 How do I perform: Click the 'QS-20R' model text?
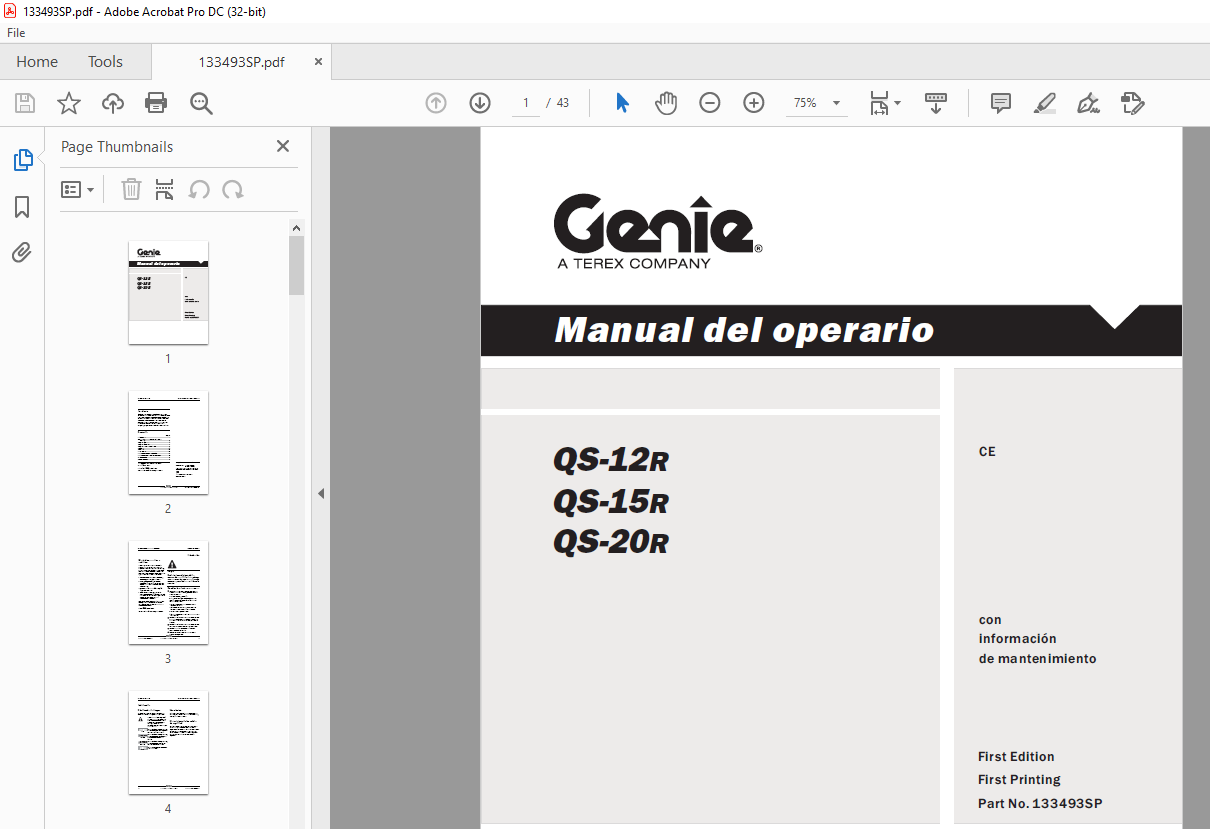point(610,542)
